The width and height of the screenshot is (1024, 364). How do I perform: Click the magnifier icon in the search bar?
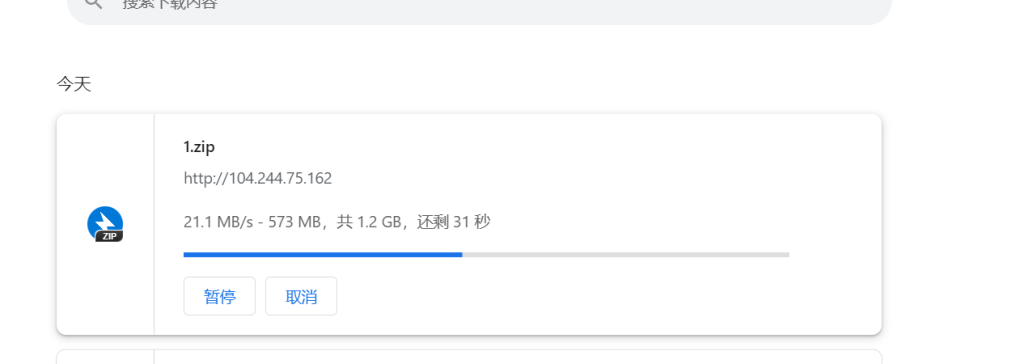94,3
